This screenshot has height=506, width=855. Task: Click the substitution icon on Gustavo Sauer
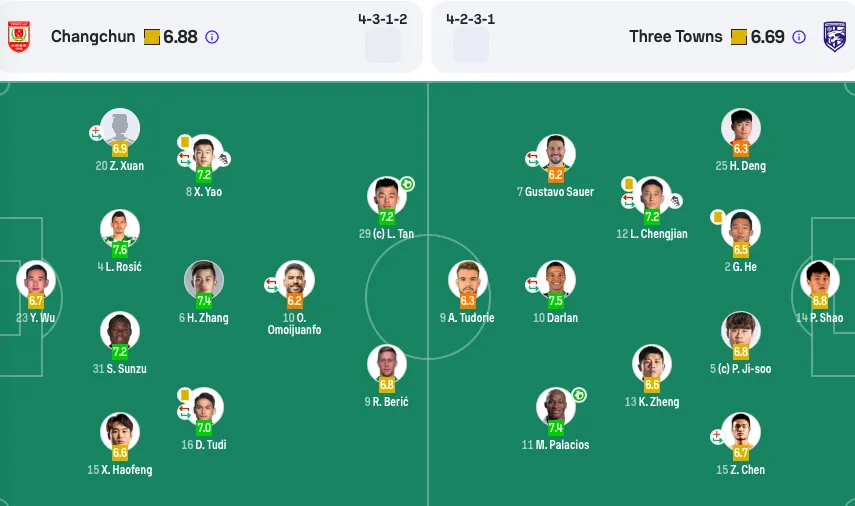pos(532,159)
